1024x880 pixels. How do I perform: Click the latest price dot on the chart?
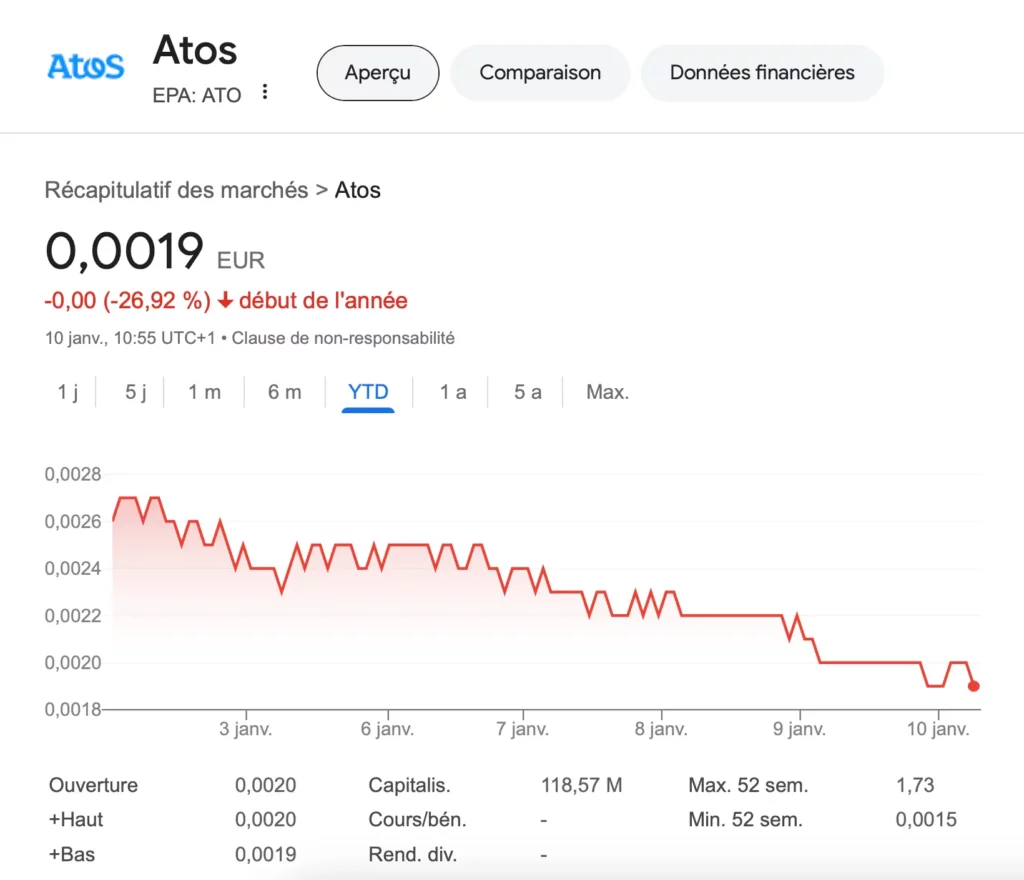[x=973, y=685]
